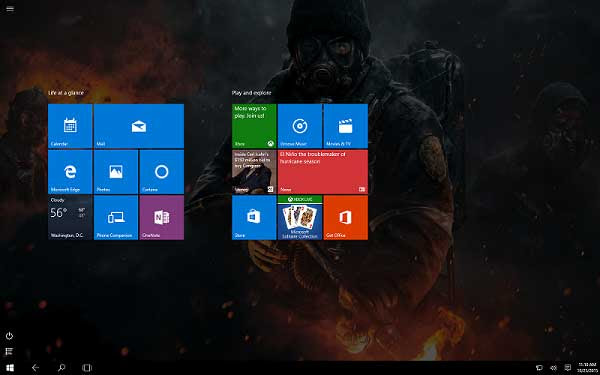This screenshot has width=600, height=375.
Task: Open the Movies & TV tile
Action: click(x=346, y=126)
